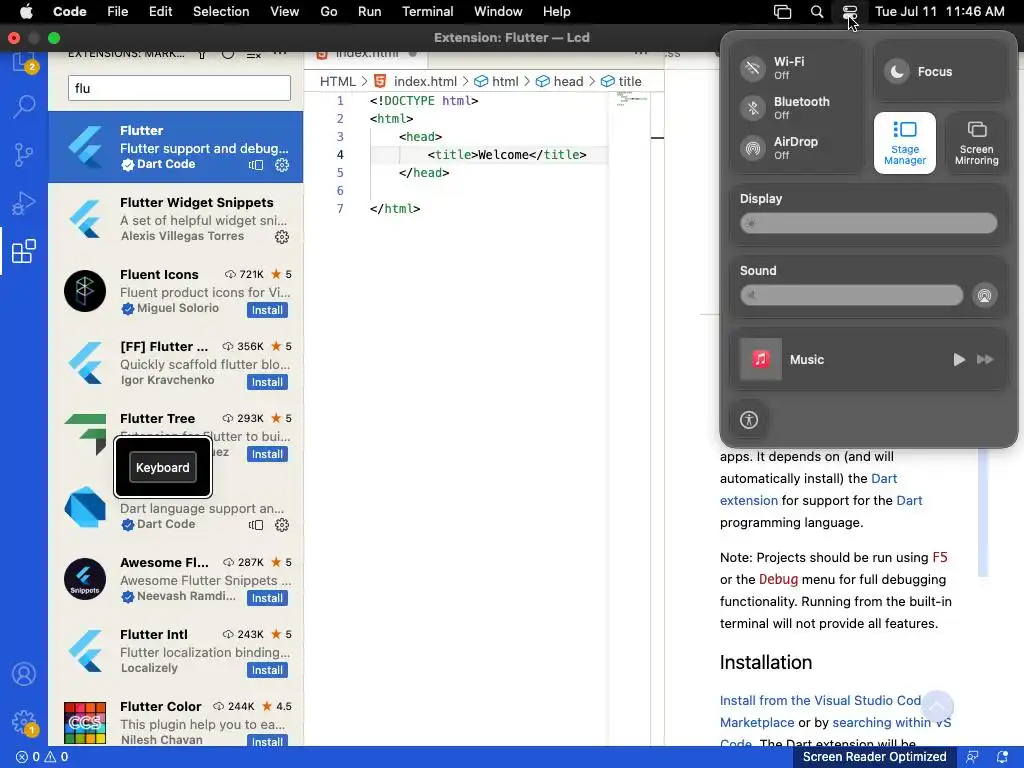
Task: Install the Flutter Tree extension
Action: coord(267,454)
